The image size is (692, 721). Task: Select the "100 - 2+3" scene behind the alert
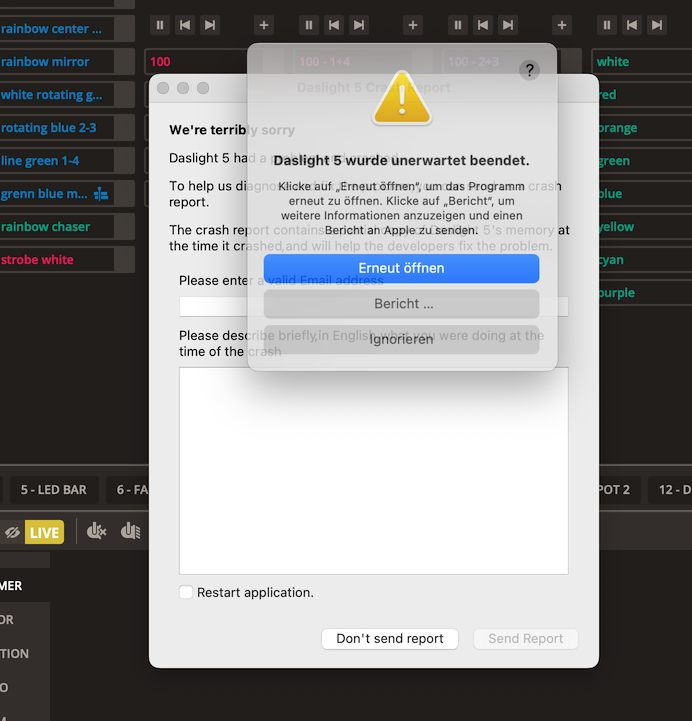pyautogui.click(x=501, y=62)
